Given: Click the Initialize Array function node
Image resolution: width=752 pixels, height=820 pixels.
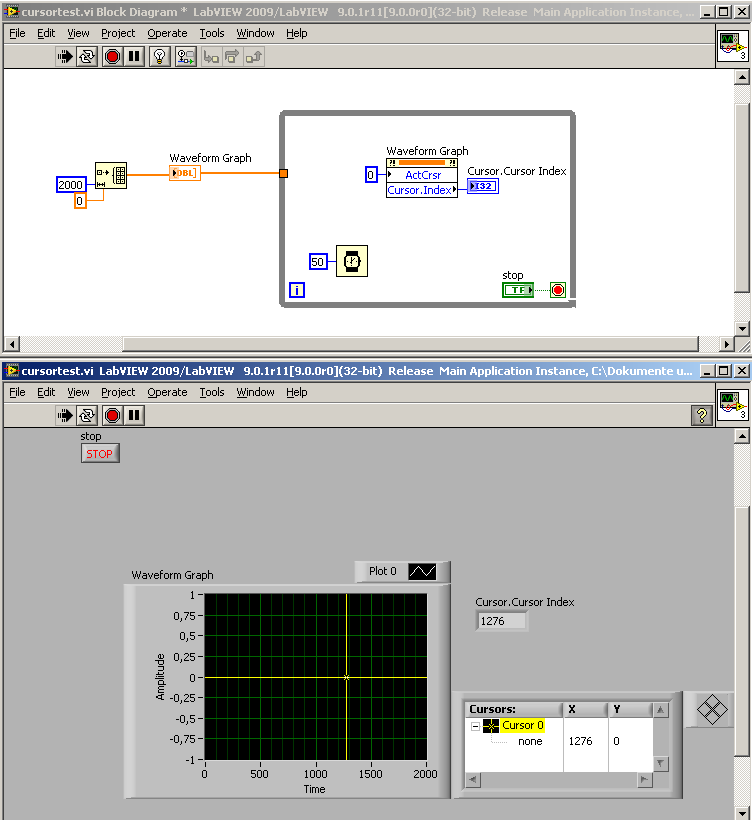Looking at the screenshot, I should coord(111,177).
